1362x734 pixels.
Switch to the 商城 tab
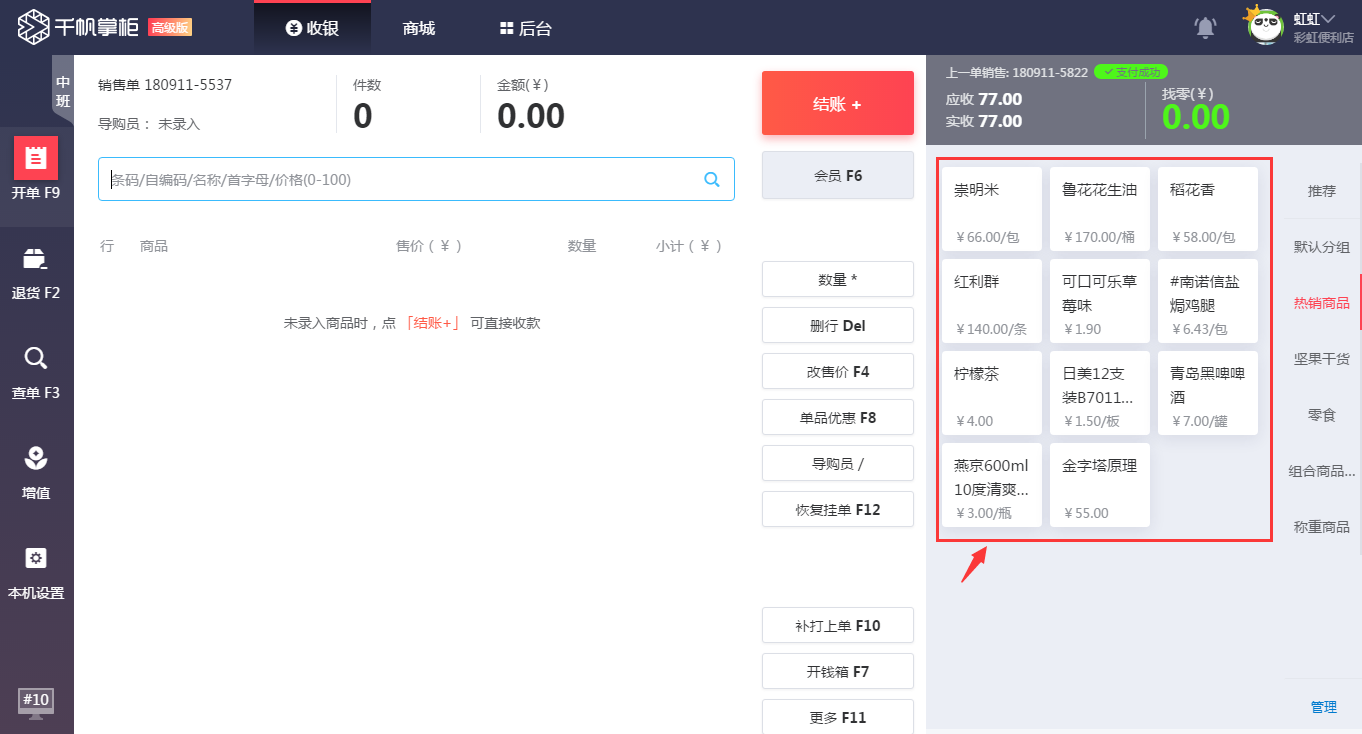point(417,27)
